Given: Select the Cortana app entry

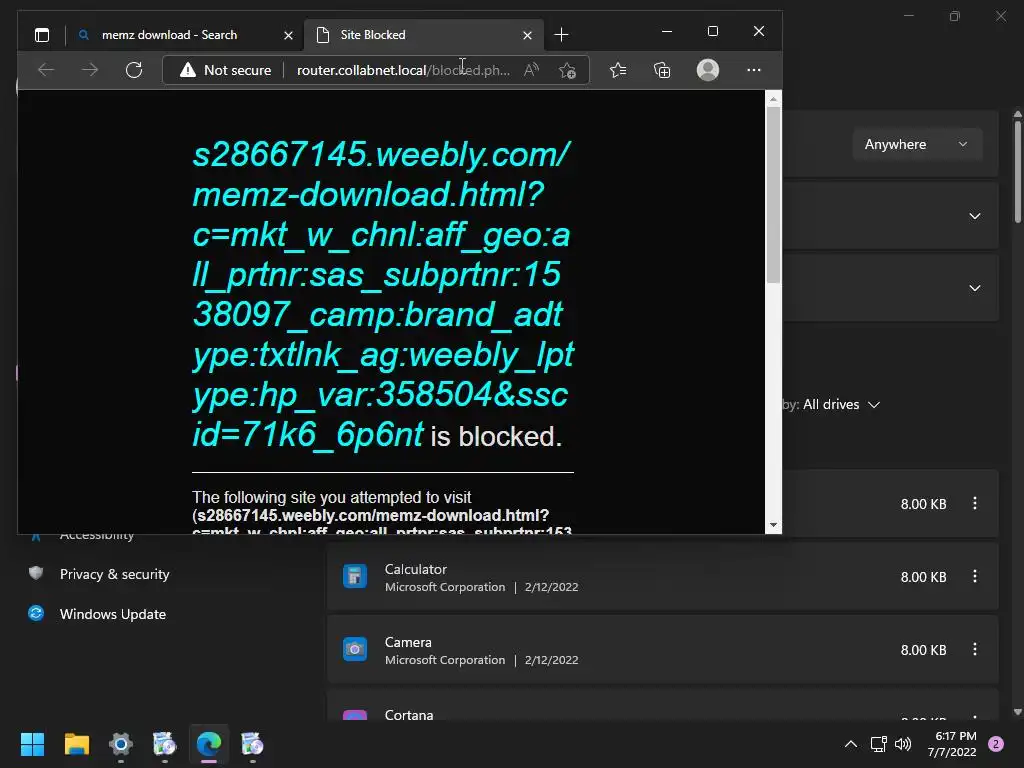Looking at the screenshot, I should [x=663, y=705].
